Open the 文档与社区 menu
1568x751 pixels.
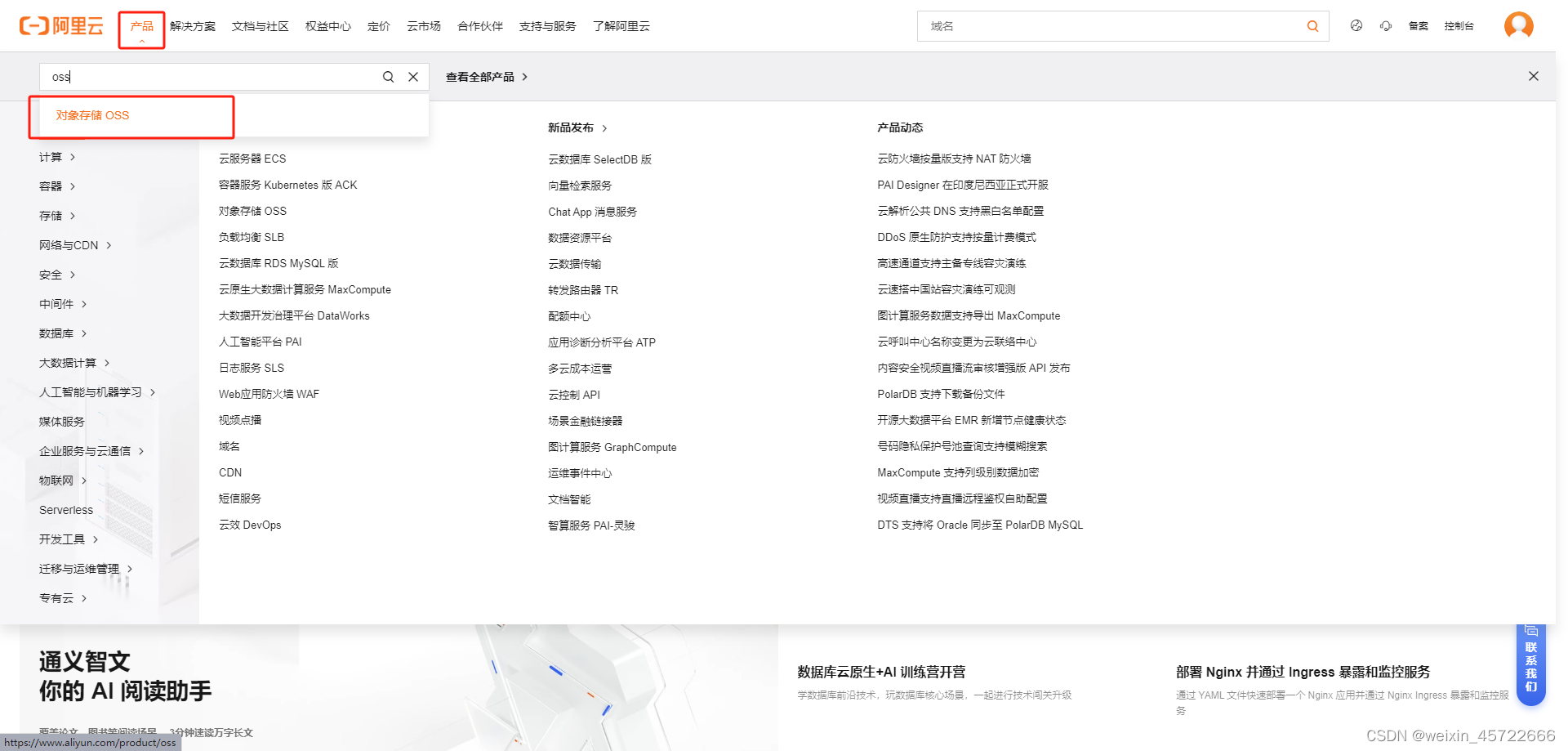coord(261,26)
